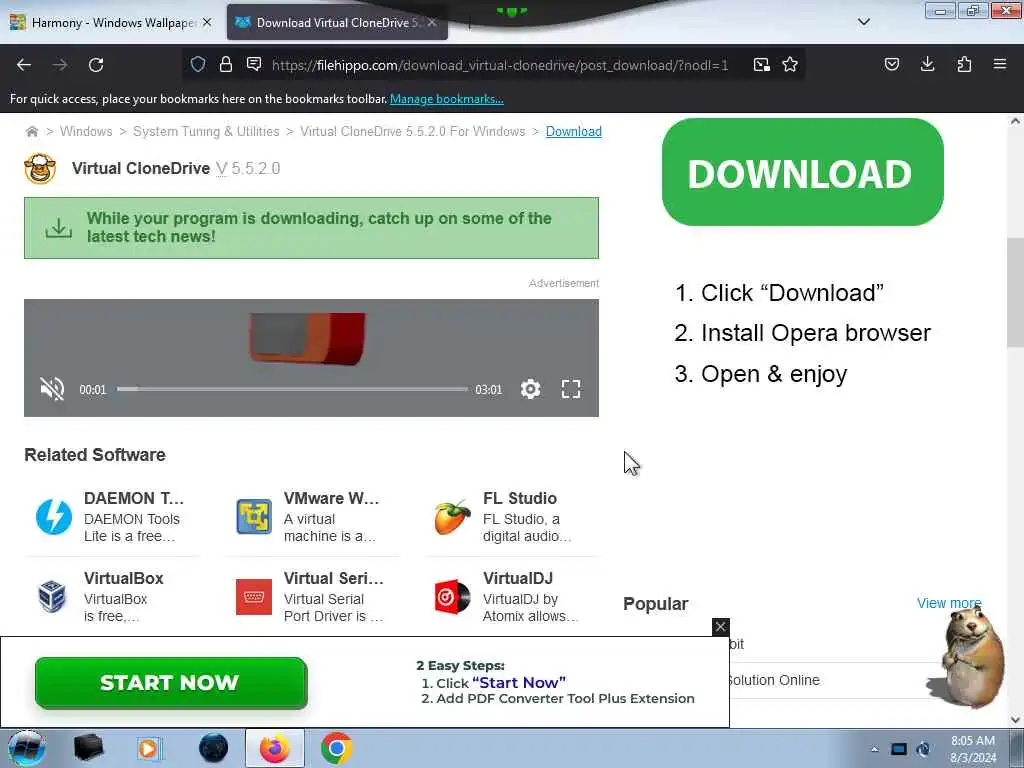Unmute the advertisement video
Image resolution: width=1024 pixels, height=768 pixels.
point(52,389)
